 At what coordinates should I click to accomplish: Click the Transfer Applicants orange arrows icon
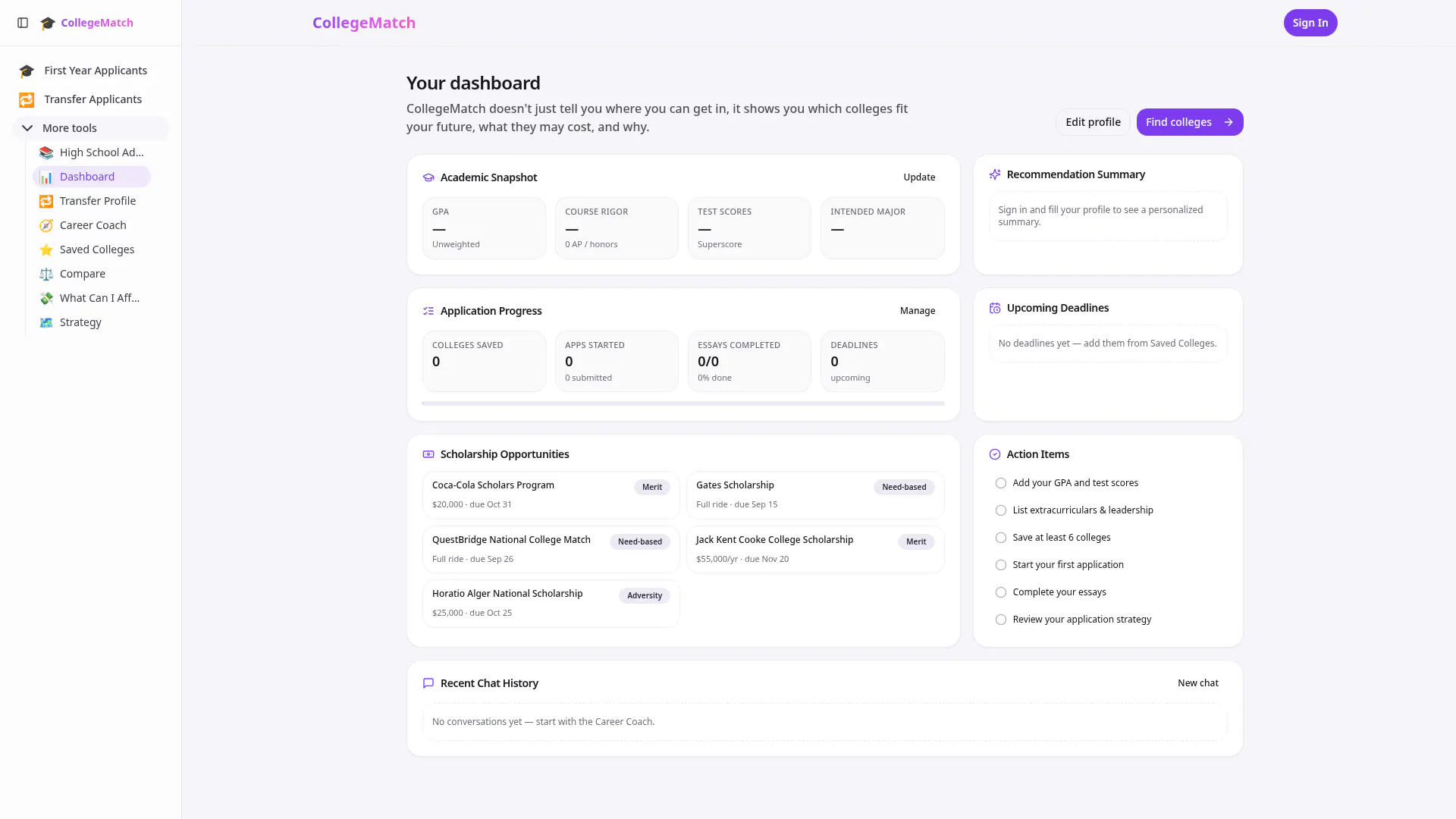(x=27, y=99)
